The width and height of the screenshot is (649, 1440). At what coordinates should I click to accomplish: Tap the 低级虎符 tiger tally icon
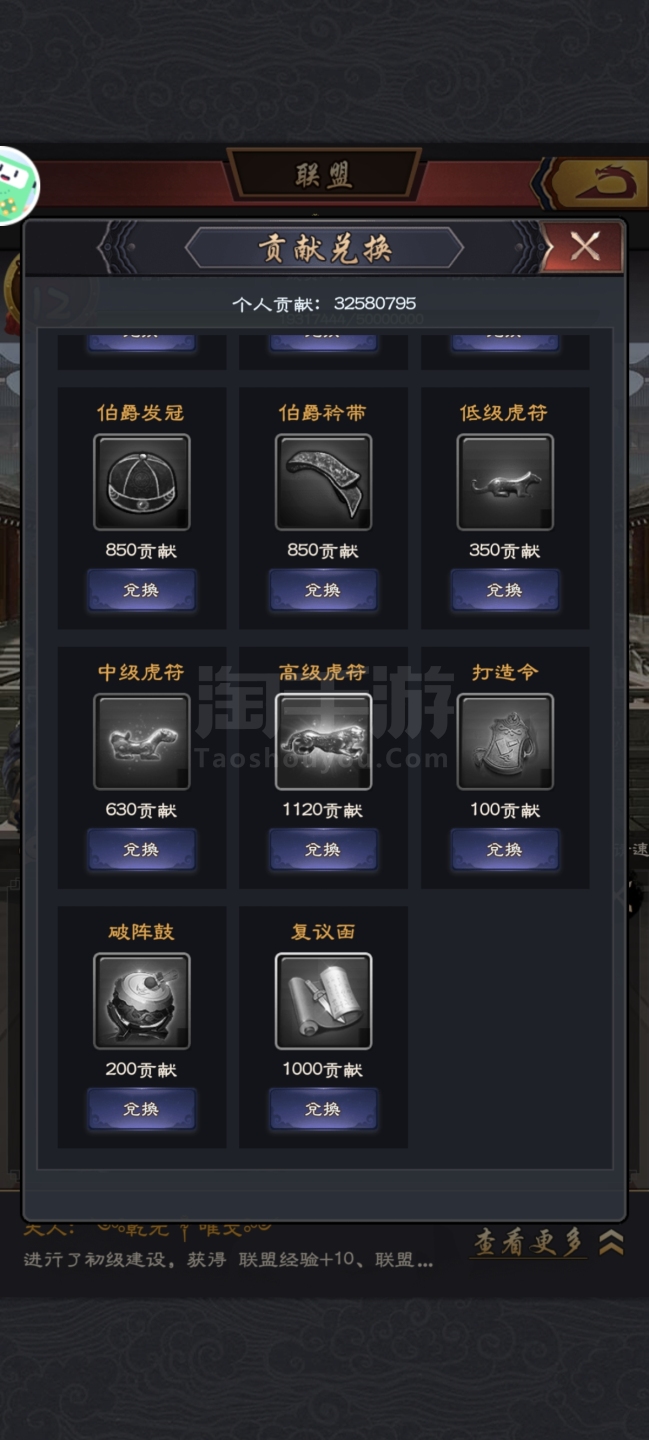click(504, 482)
